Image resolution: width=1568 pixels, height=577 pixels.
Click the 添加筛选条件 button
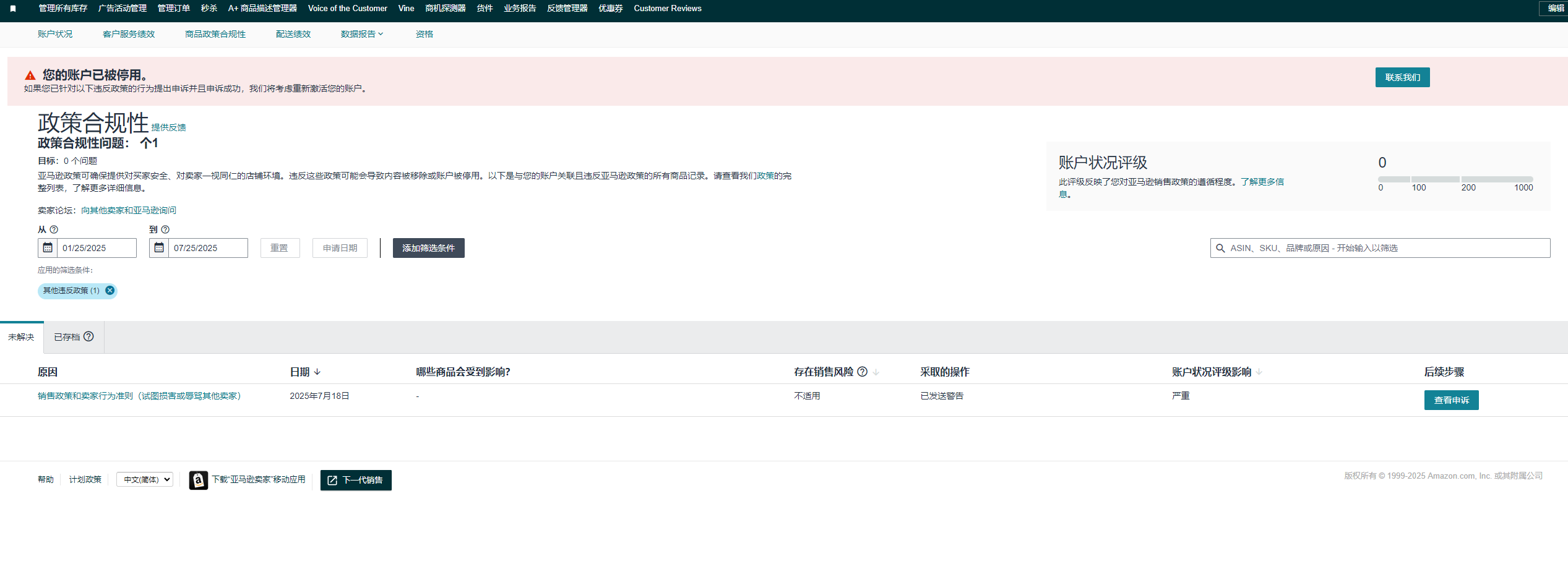(x=428, y=248)
